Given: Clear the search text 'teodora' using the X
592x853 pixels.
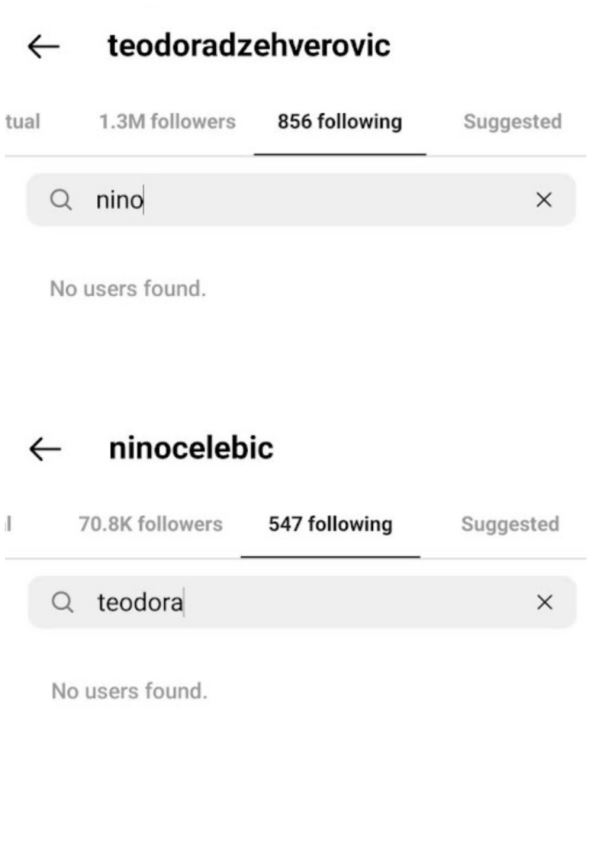Looking at the screenshot, I should tap(544, 602).
